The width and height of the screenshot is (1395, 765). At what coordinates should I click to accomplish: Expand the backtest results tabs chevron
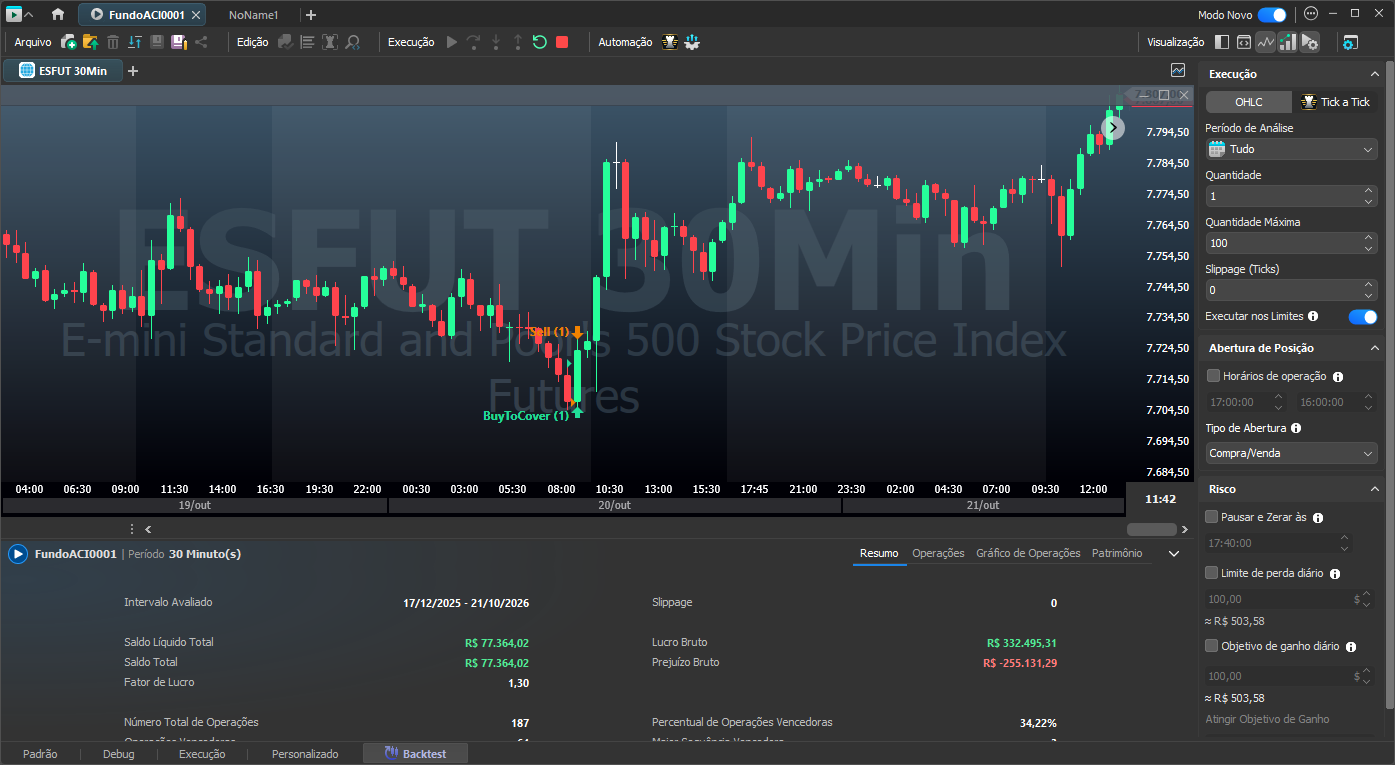(1174, 553)
